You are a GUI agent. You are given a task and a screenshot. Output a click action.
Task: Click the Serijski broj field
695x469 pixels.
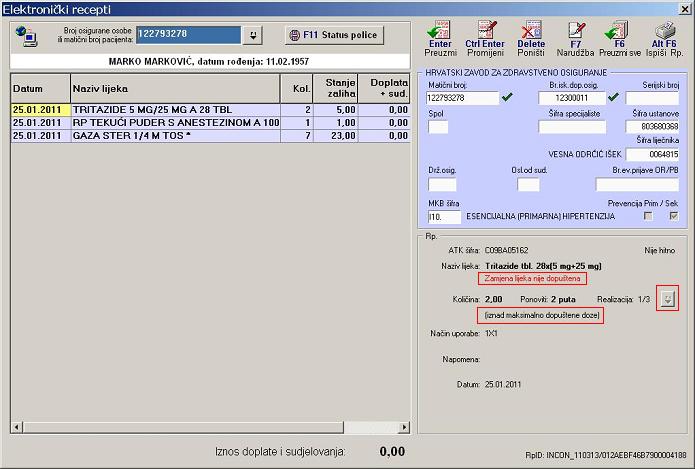652,98
